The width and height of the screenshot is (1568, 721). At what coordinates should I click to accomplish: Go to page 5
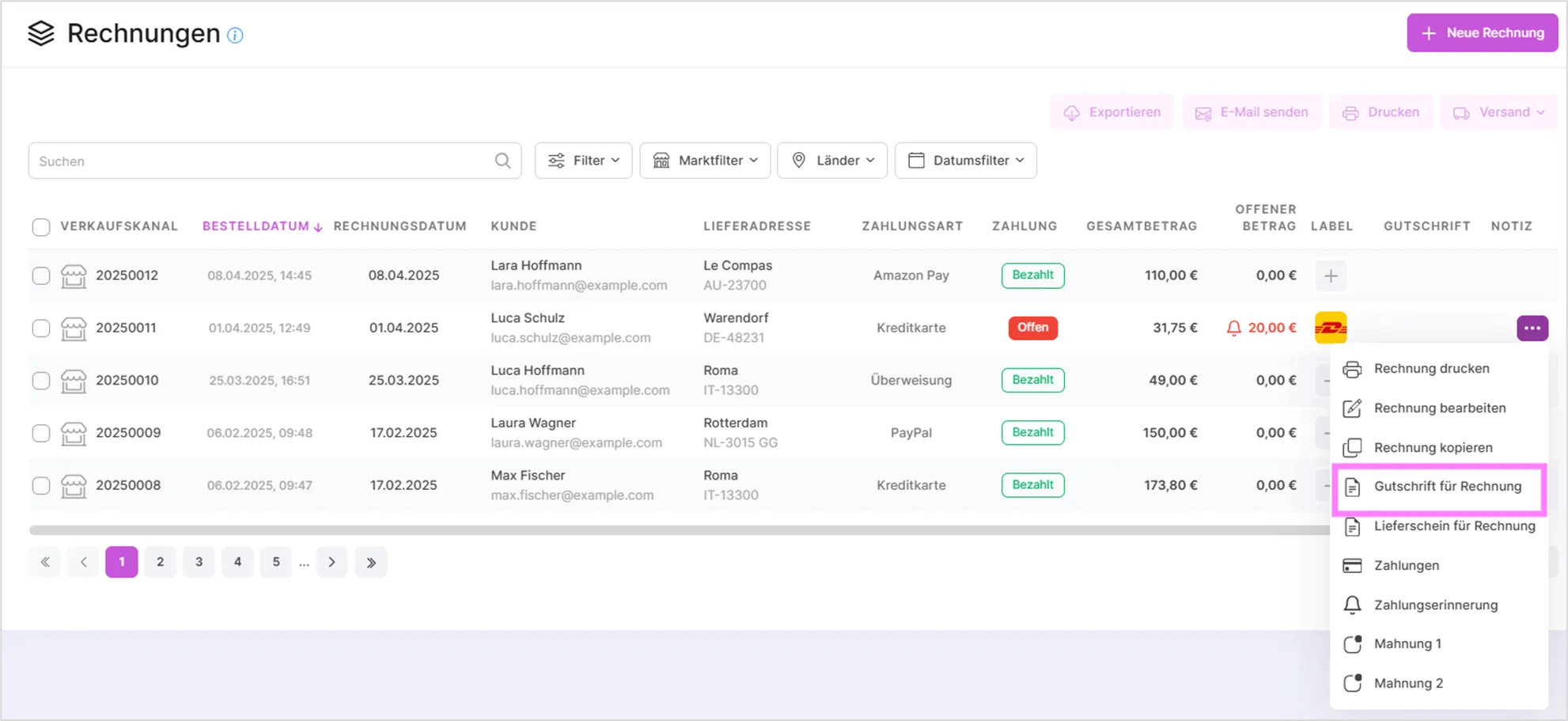point(276,562)
